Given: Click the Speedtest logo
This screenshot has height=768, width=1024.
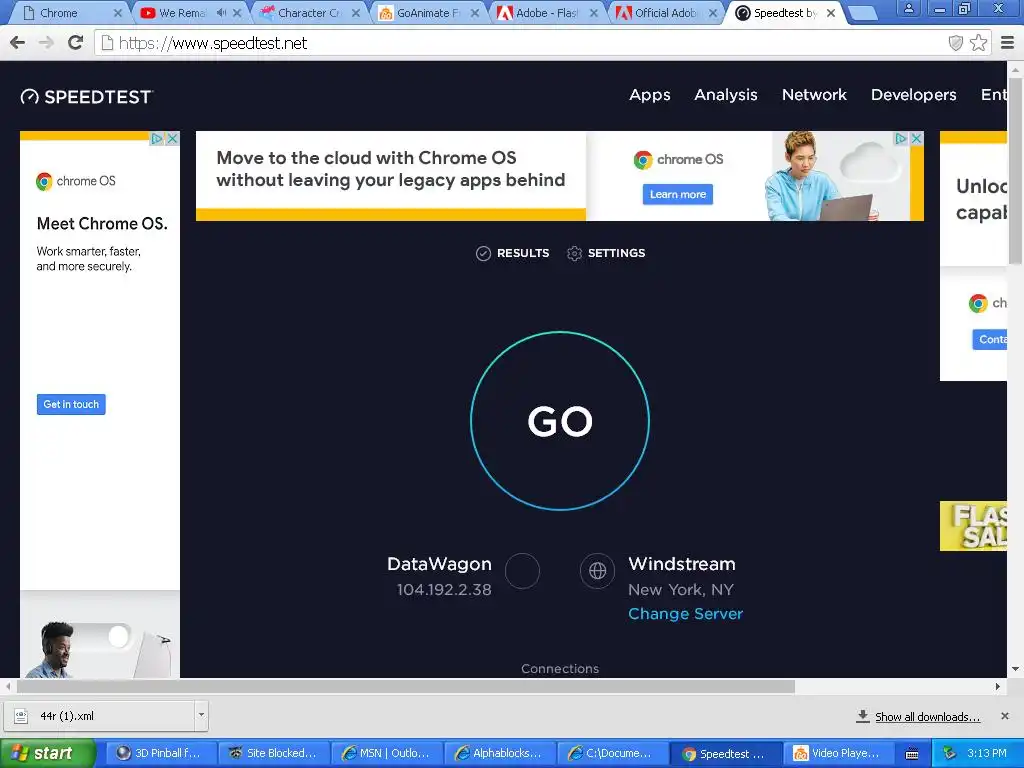Looking at the screenshot, I should tap(86, 97).
